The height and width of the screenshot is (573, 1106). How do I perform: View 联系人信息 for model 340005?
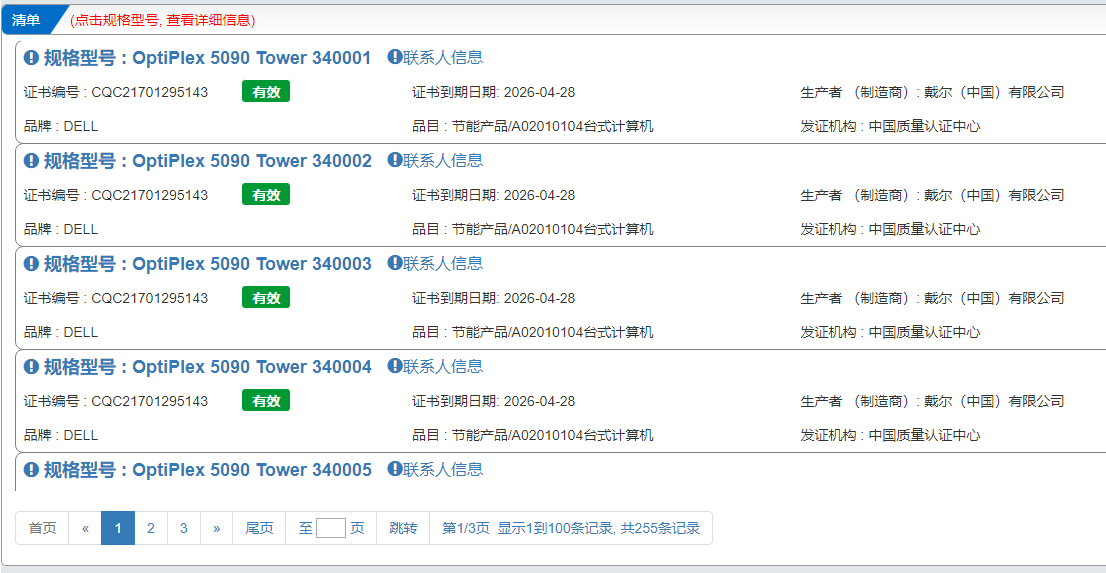click(x=443, y=470)
